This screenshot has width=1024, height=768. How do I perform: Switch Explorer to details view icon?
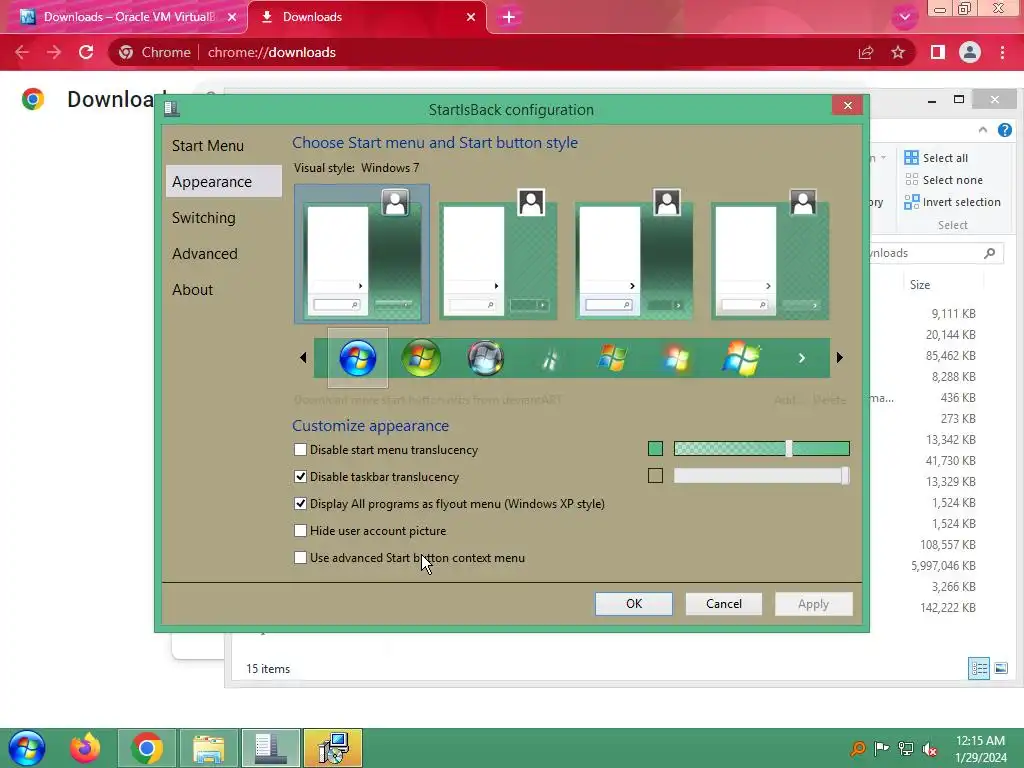point(978,668)
